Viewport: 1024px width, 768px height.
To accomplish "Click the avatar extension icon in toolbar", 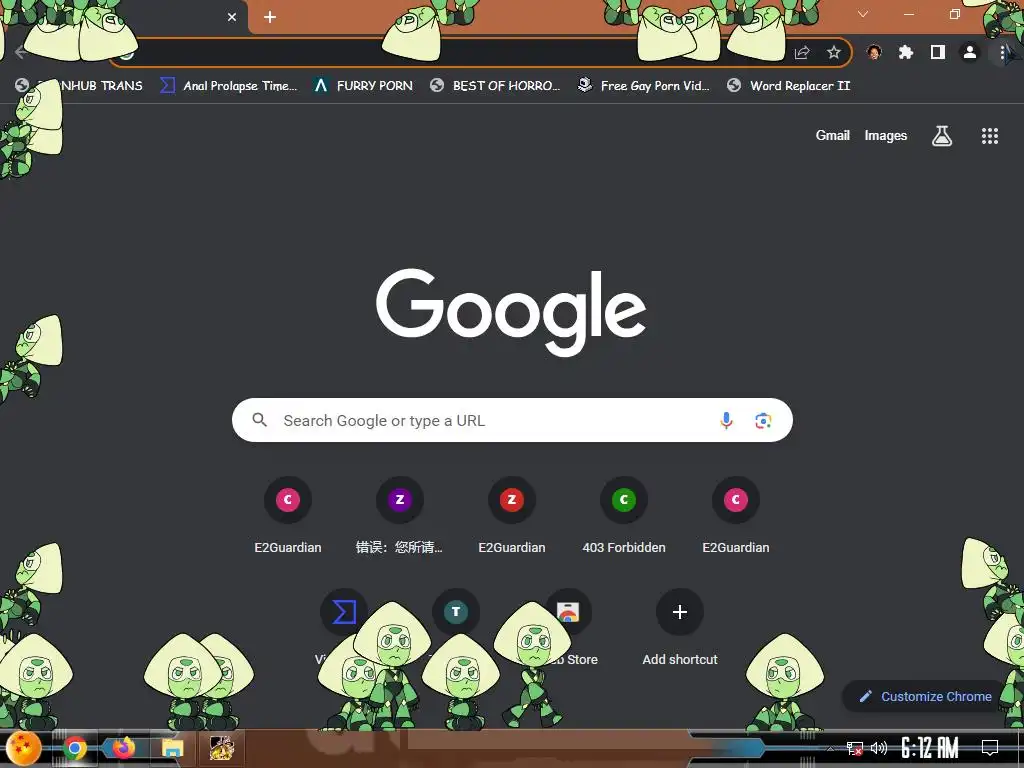I will pyautogui.click(x=874, y=52).
